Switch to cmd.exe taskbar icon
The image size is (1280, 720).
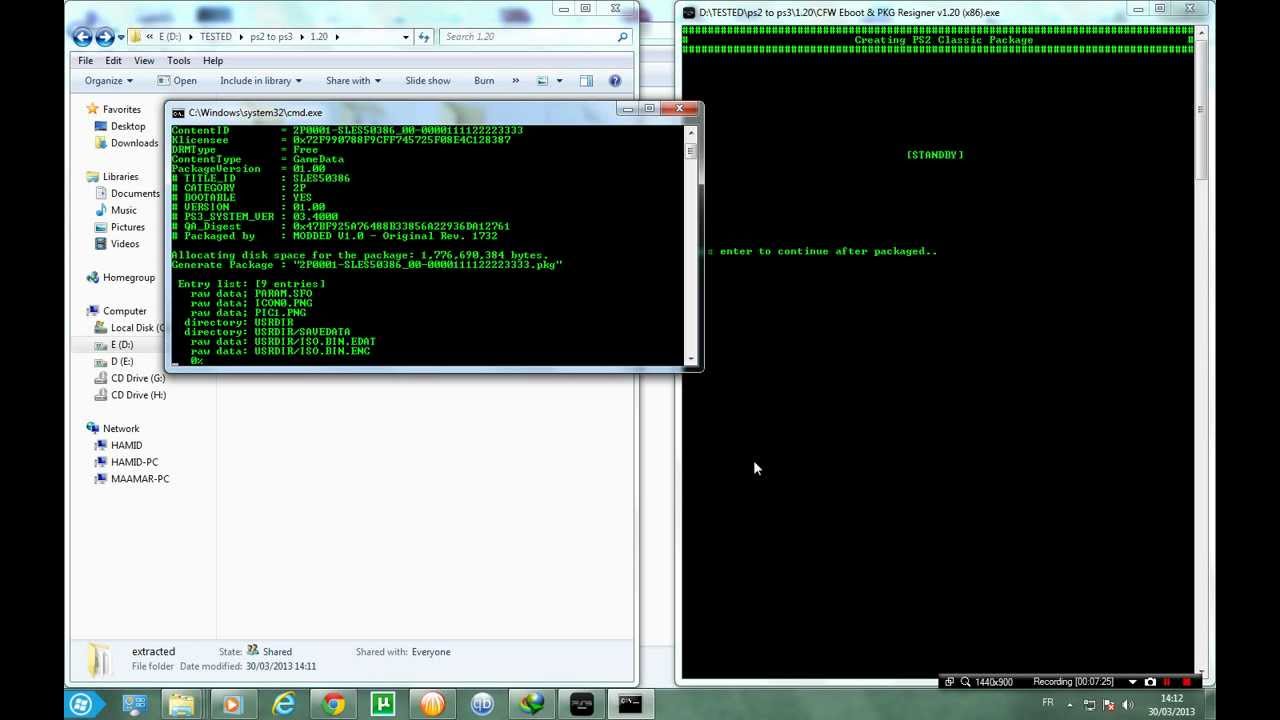(x=630, y=705)
